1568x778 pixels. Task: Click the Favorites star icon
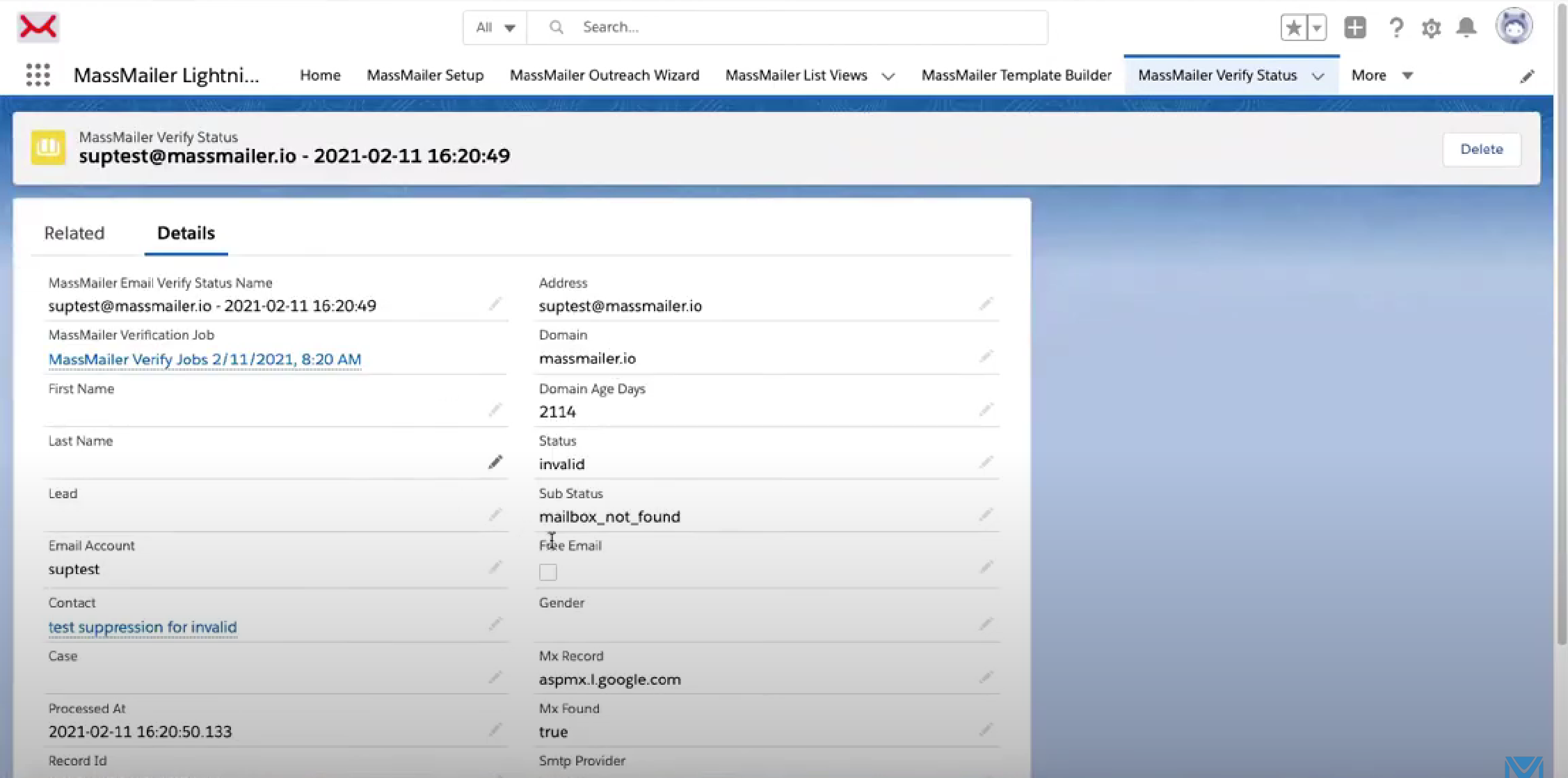click(1293, 28)
